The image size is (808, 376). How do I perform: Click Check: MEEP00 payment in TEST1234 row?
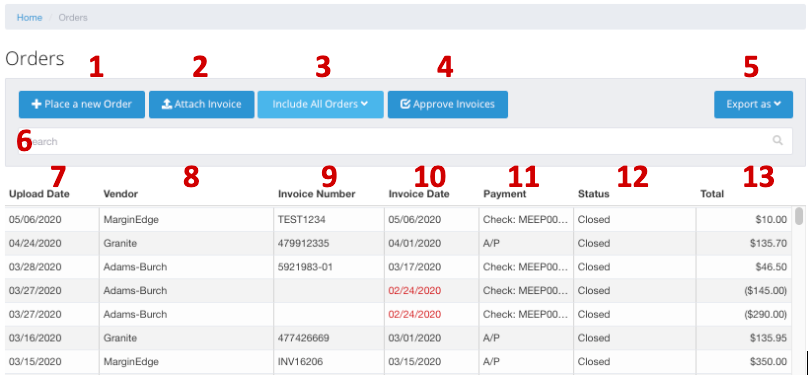[526, 219]
